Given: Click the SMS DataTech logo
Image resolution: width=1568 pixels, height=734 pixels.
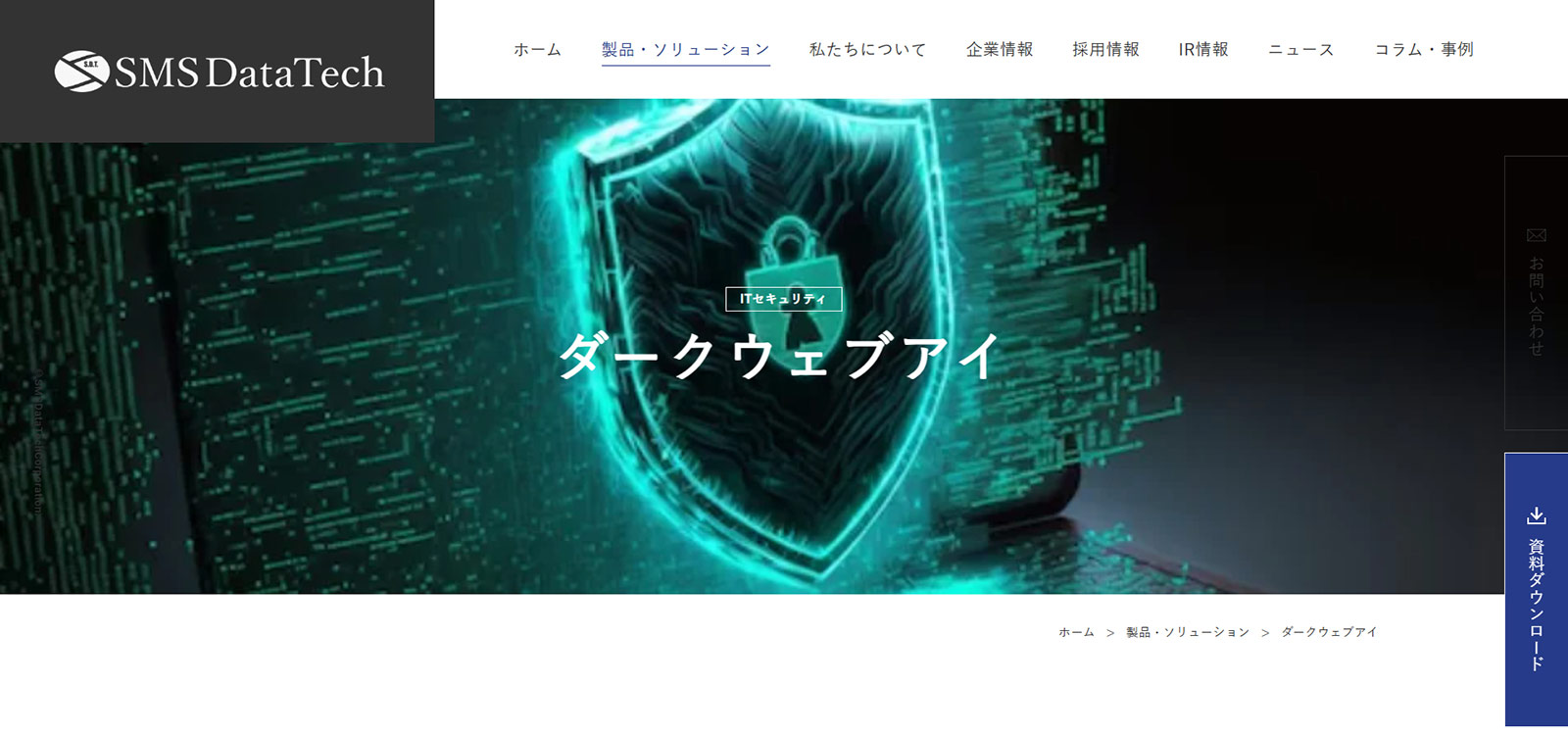Looking at the screenshot, I should coord(219,72).
